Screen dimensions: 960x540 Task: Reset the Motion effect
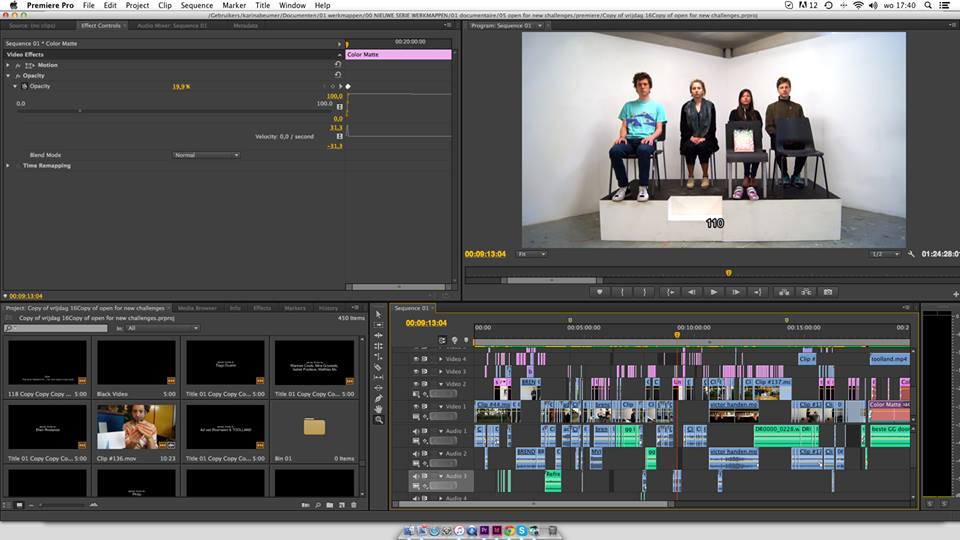pos(337,64)
